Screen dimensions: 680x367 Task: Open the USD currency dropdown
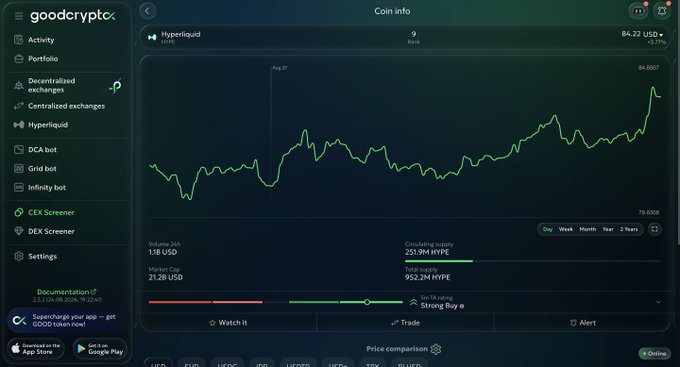click(x=653, y=34)
